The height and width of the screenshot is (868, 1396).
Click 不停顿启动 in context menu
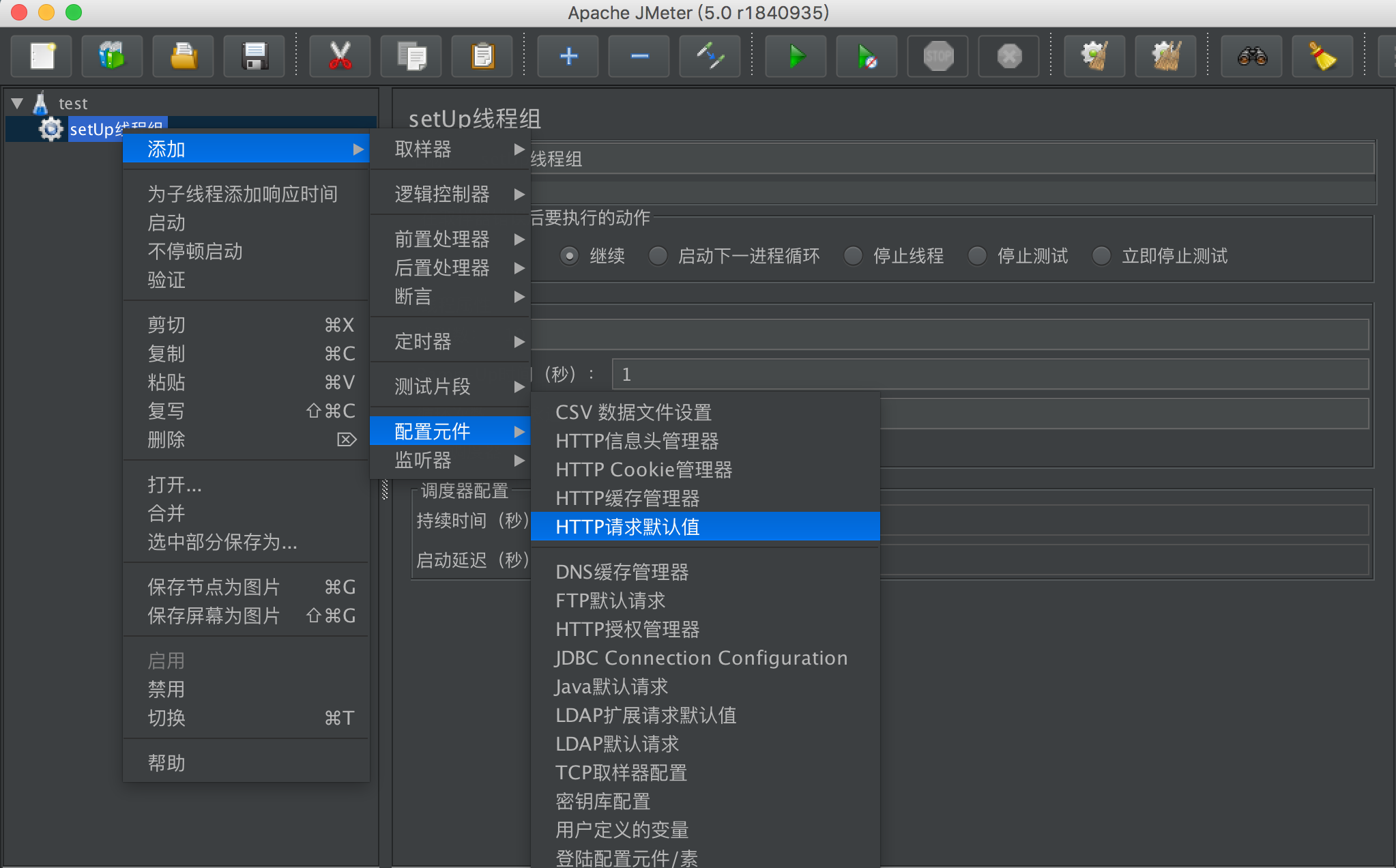tap(246, 251)
